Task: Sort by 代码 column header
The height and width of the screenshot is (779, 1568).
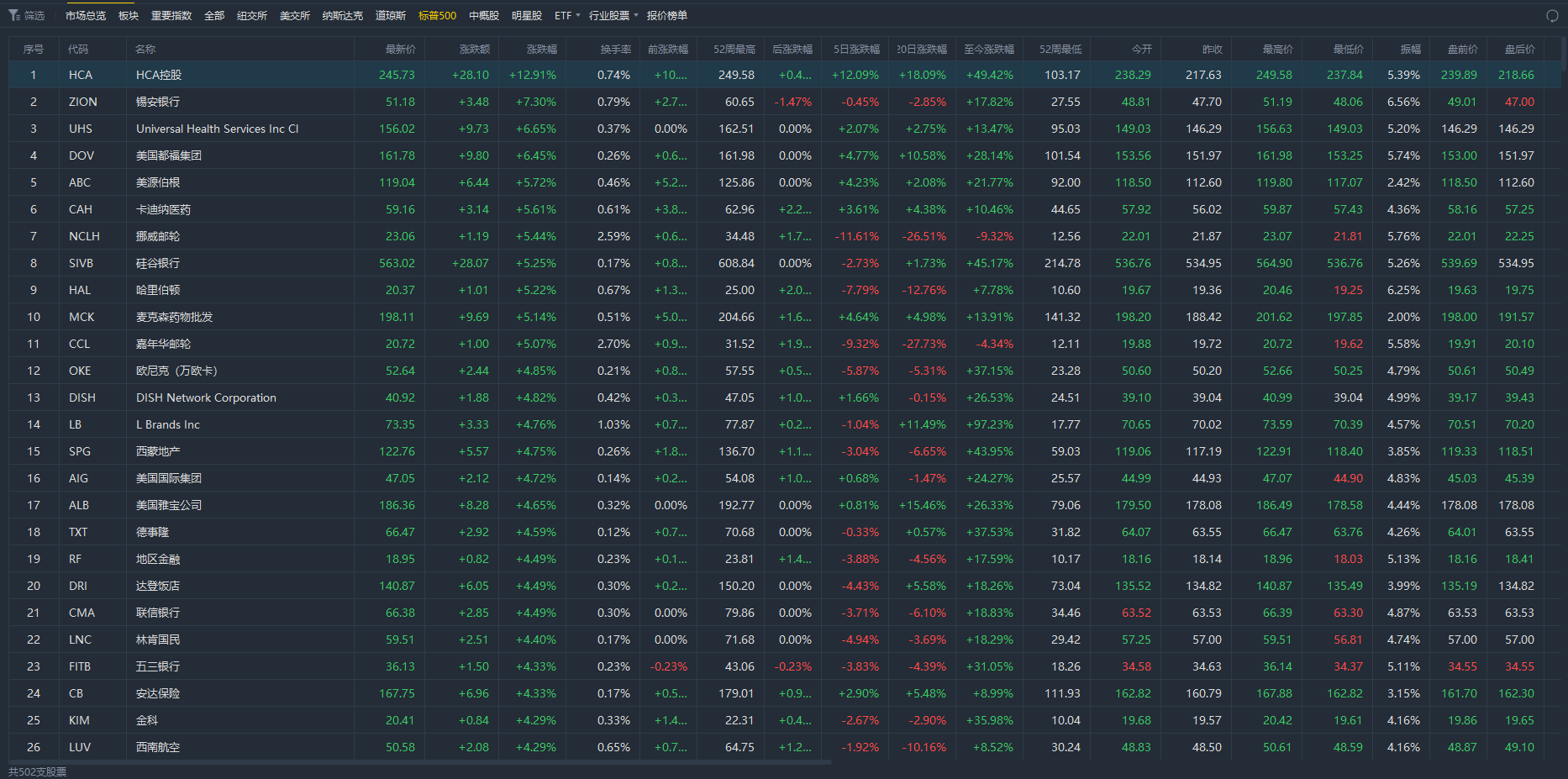Action: coord(78,49)
